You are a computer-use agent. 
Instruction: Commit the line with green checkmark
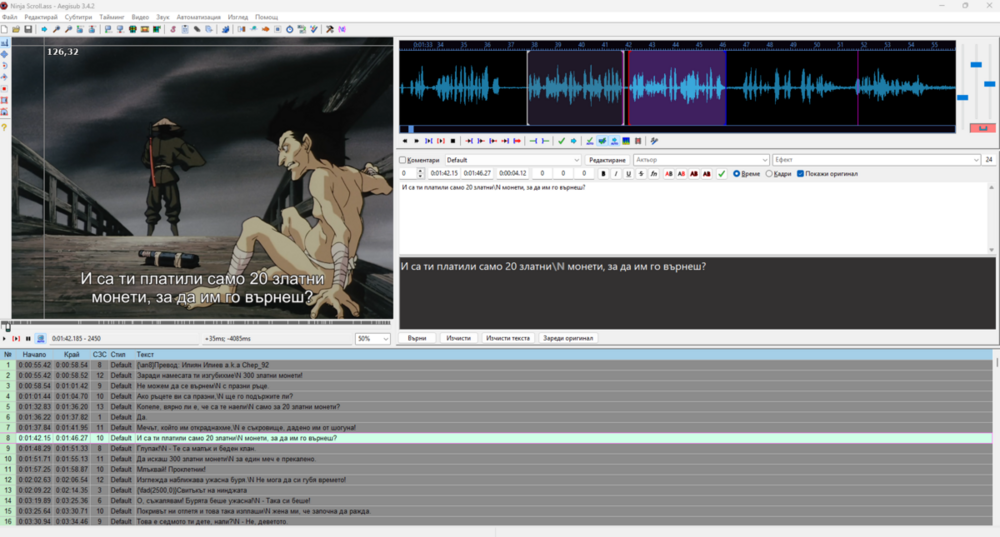[722, 173]
